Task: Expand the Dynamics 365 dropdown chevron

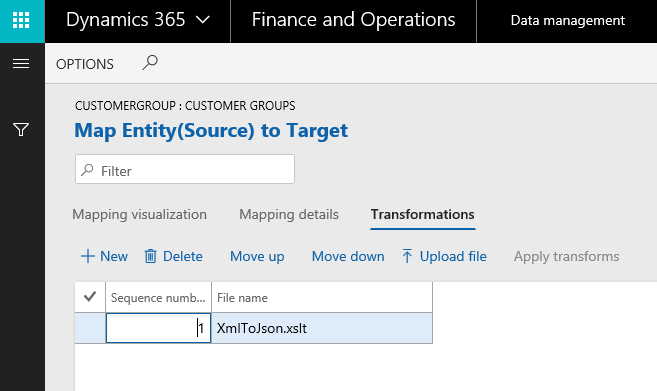Action: coord(203,20)
